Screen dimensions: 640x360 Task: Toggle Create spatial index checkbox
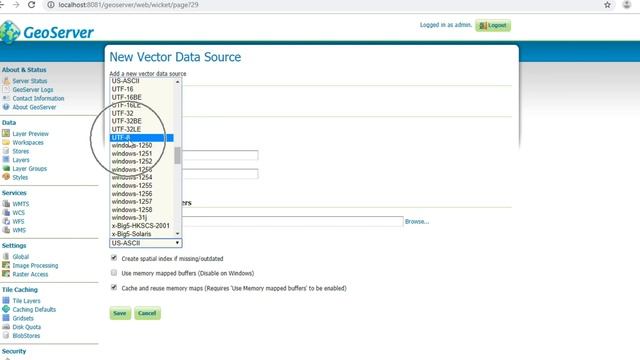114,258
